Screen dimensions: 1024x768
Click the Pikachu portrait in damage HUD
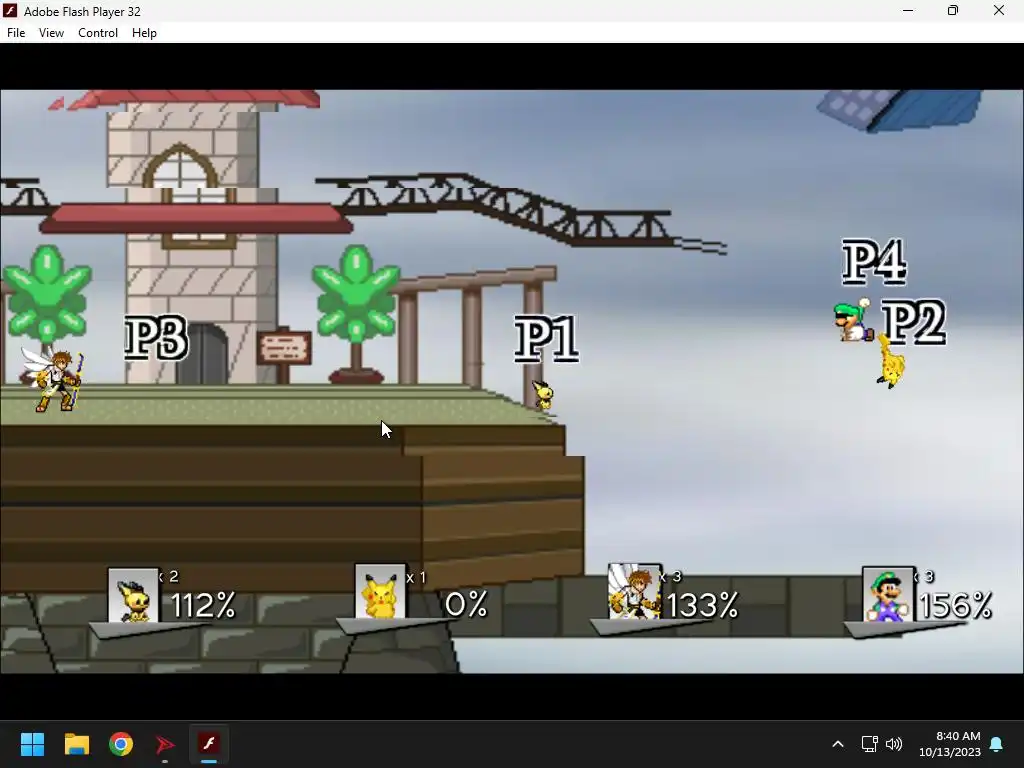pyautogui.click(x=380, y=592)
